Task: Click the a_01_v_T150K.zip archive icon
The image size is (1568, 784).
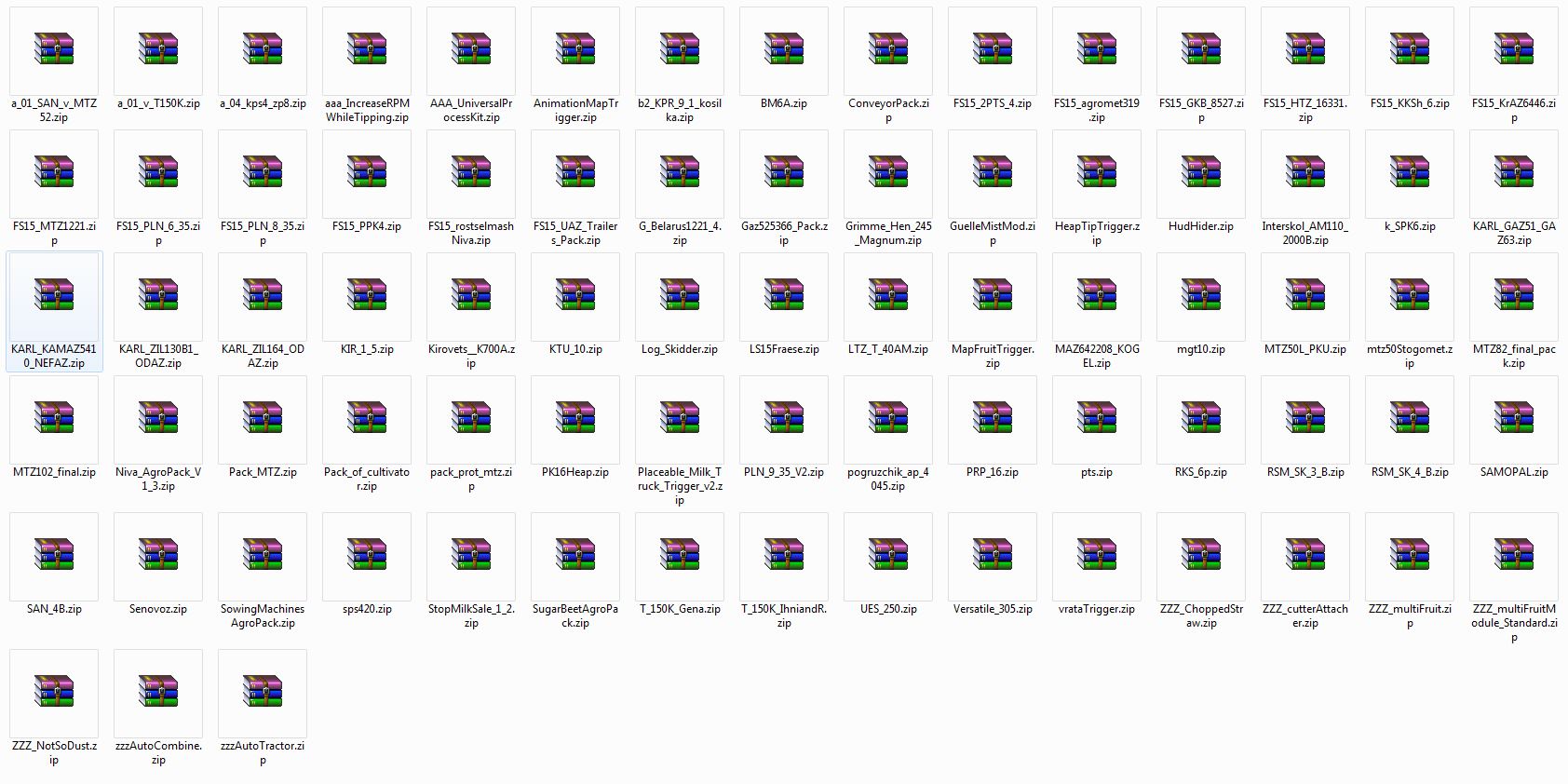Action: [x=158, y=49]
